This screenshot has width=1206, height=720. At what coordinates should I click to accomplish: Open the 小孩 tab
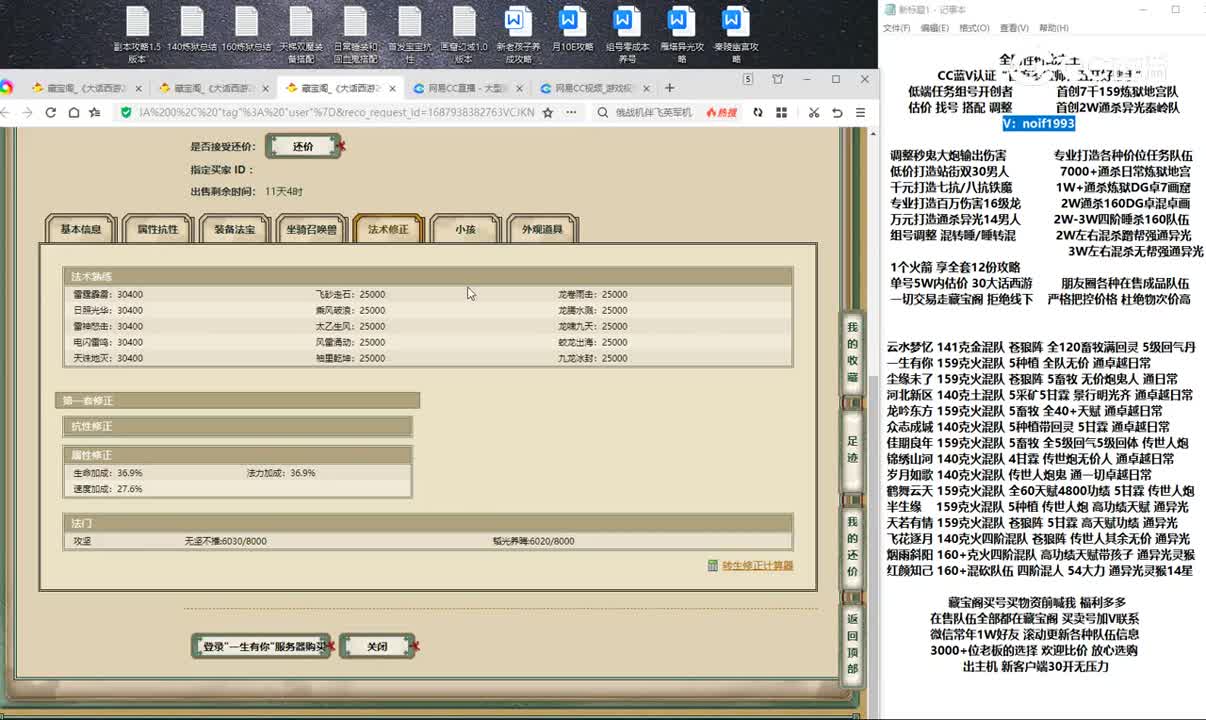coord(465,229)
